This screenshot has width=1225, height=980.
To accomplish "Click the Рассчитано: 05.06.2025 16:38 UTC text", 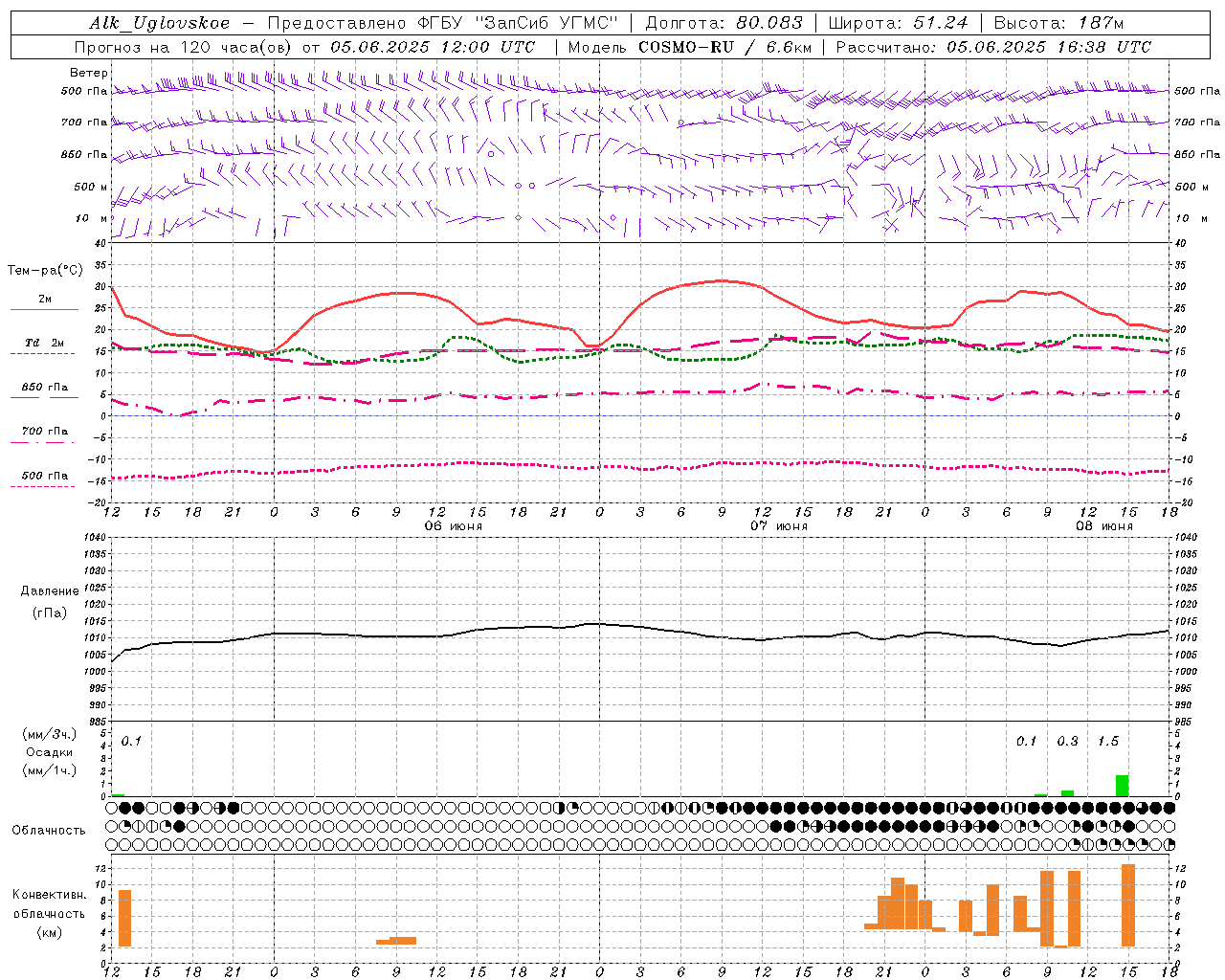I will coord(993,47).
